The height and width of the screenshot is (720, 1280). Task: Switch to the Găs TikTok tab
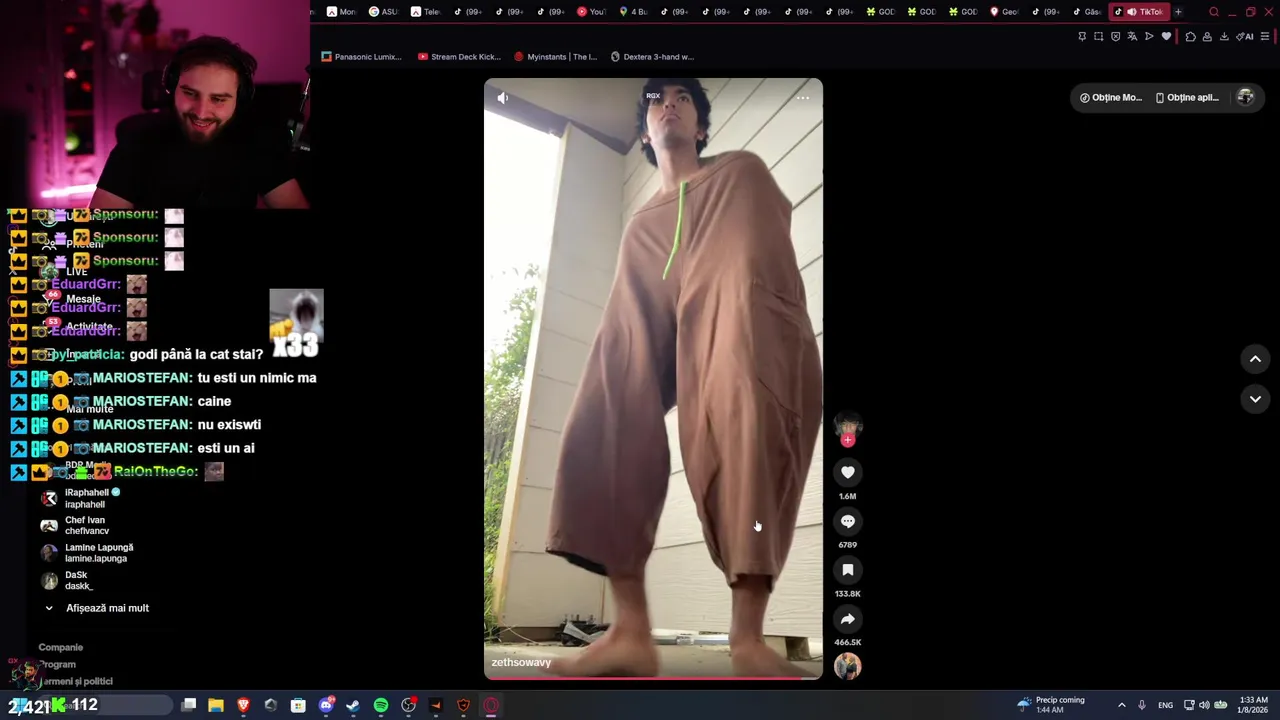1086,12
